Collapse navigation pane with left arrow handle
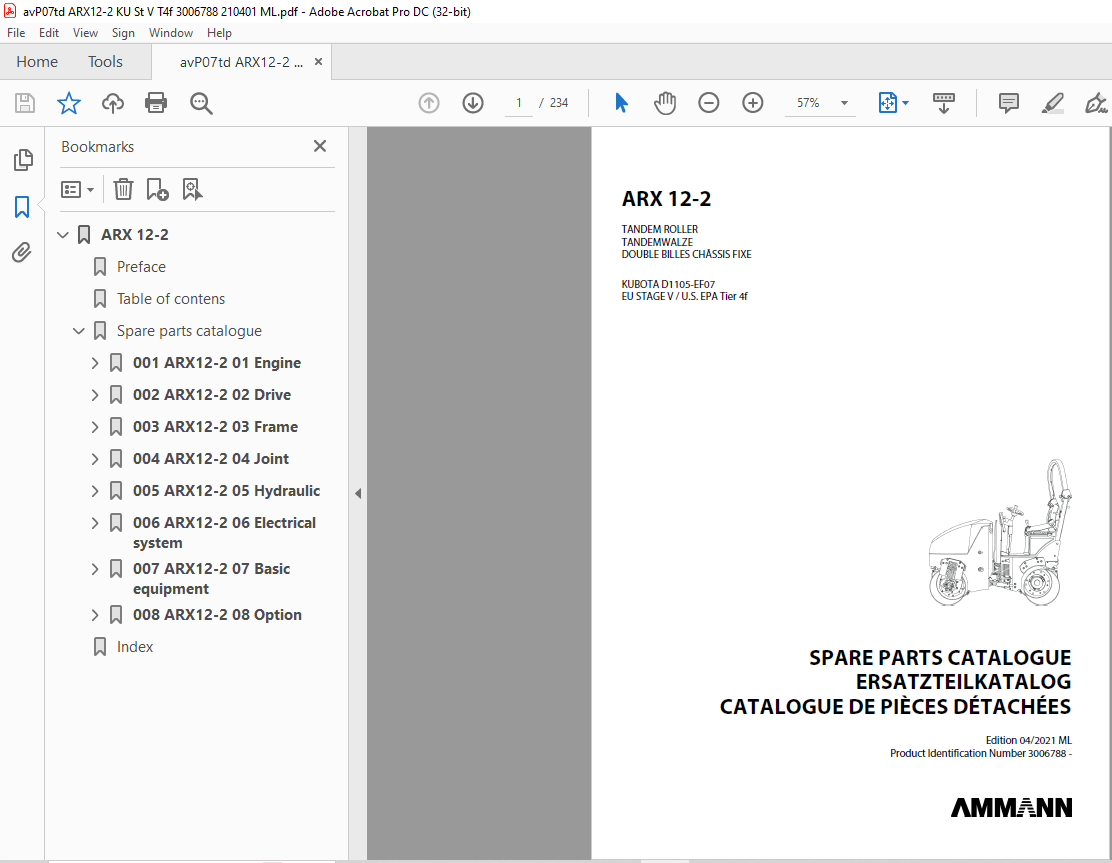1112x863 pixels. [x=358, y=493]
